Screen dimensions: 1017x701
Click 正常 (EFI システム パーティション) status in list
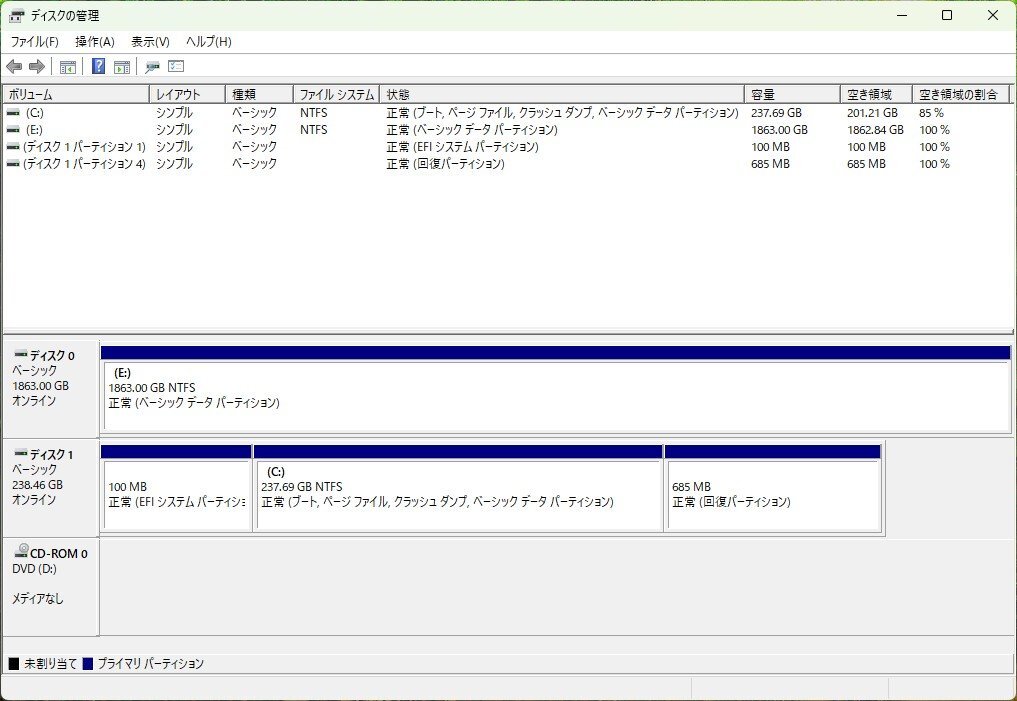pos(462,147)
